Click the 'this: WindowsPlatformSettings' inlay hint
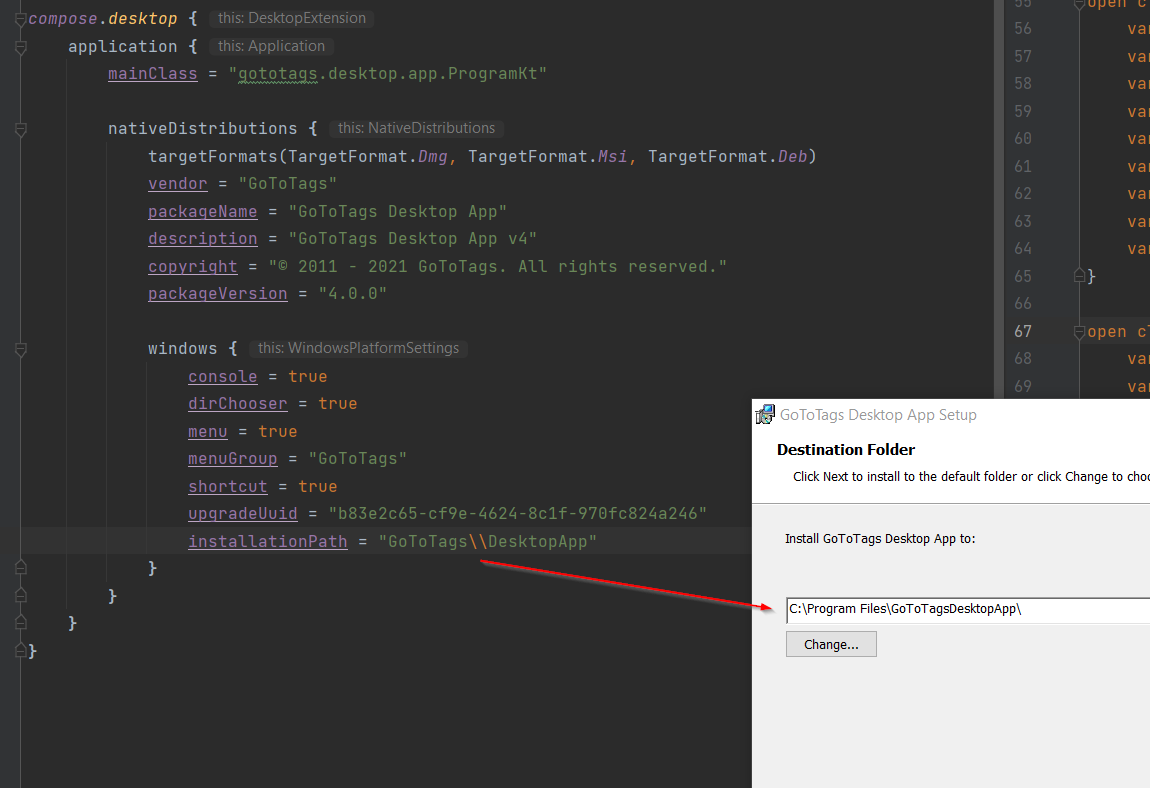Image resolution: width=1150 pixels, height=788 pixels. pos(360,348)
